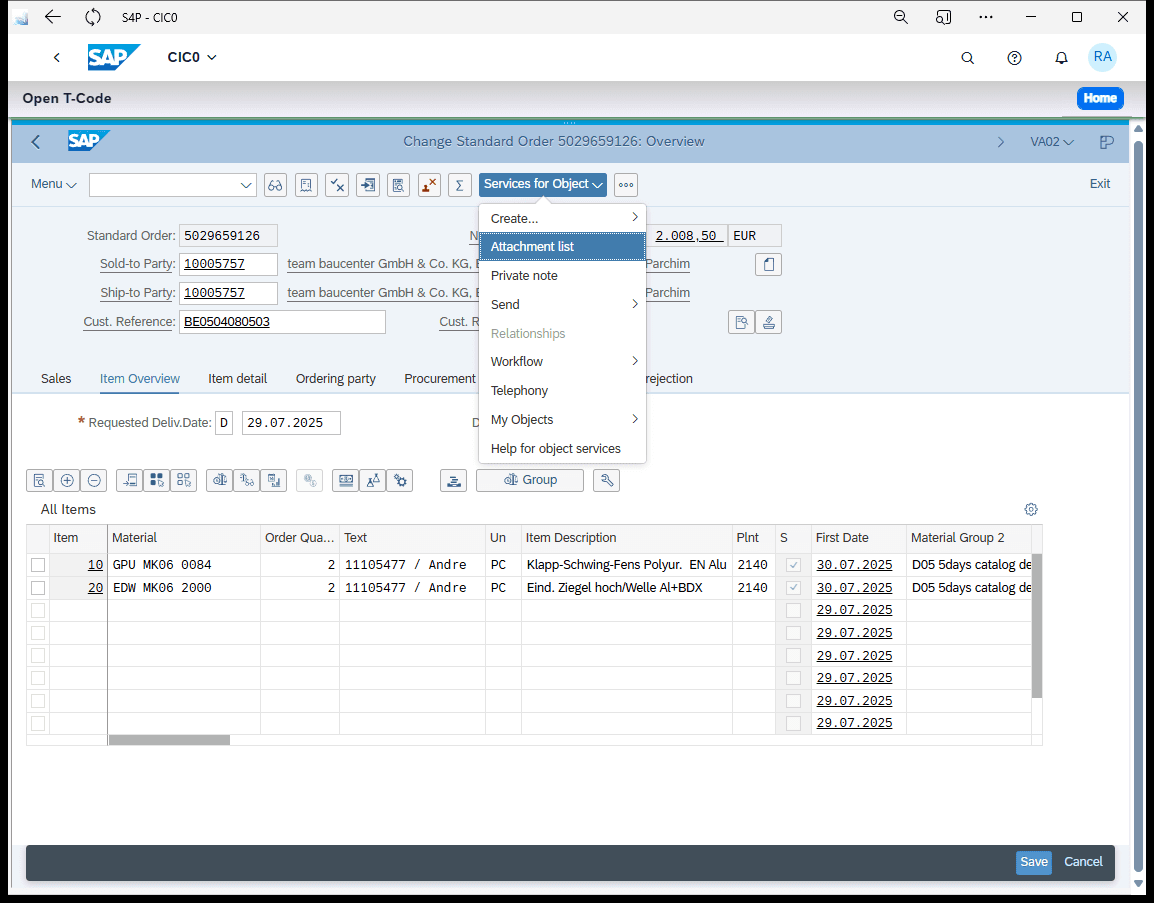Screen dimensions: 1154x903
Task: Click the wrench icon next to Group
Action: (x=606, y=481)
